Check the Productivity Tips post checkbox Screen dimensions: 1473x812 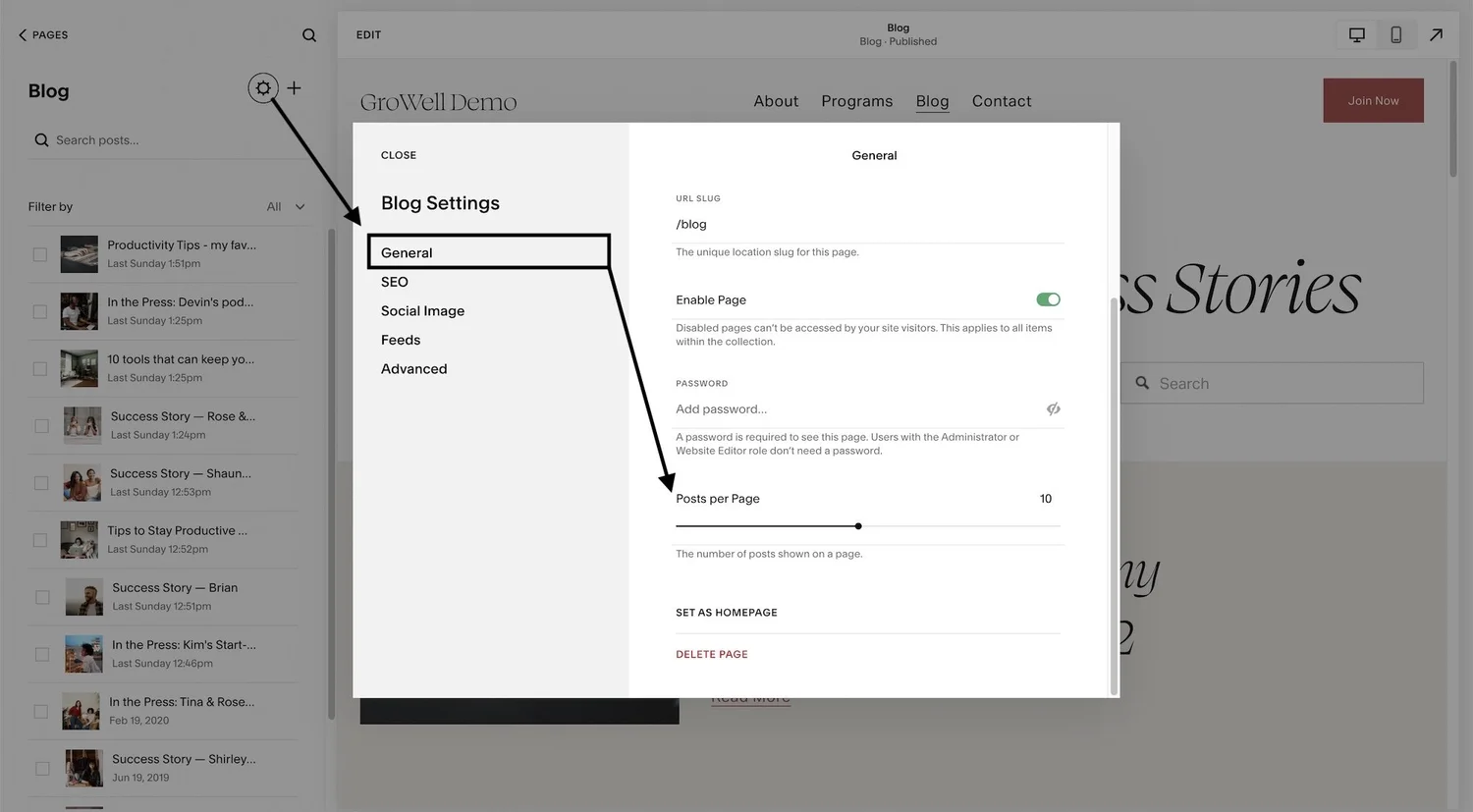coord(39,253)
